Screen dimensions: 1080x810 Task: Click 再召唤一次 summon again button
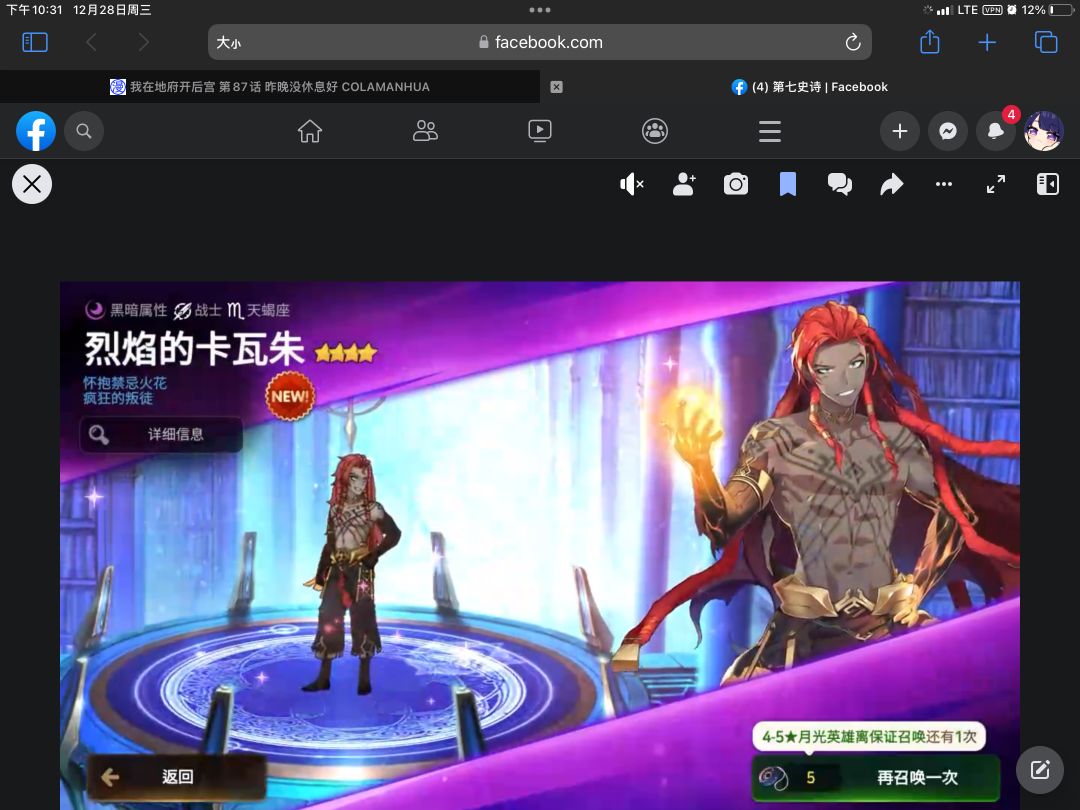875,778
